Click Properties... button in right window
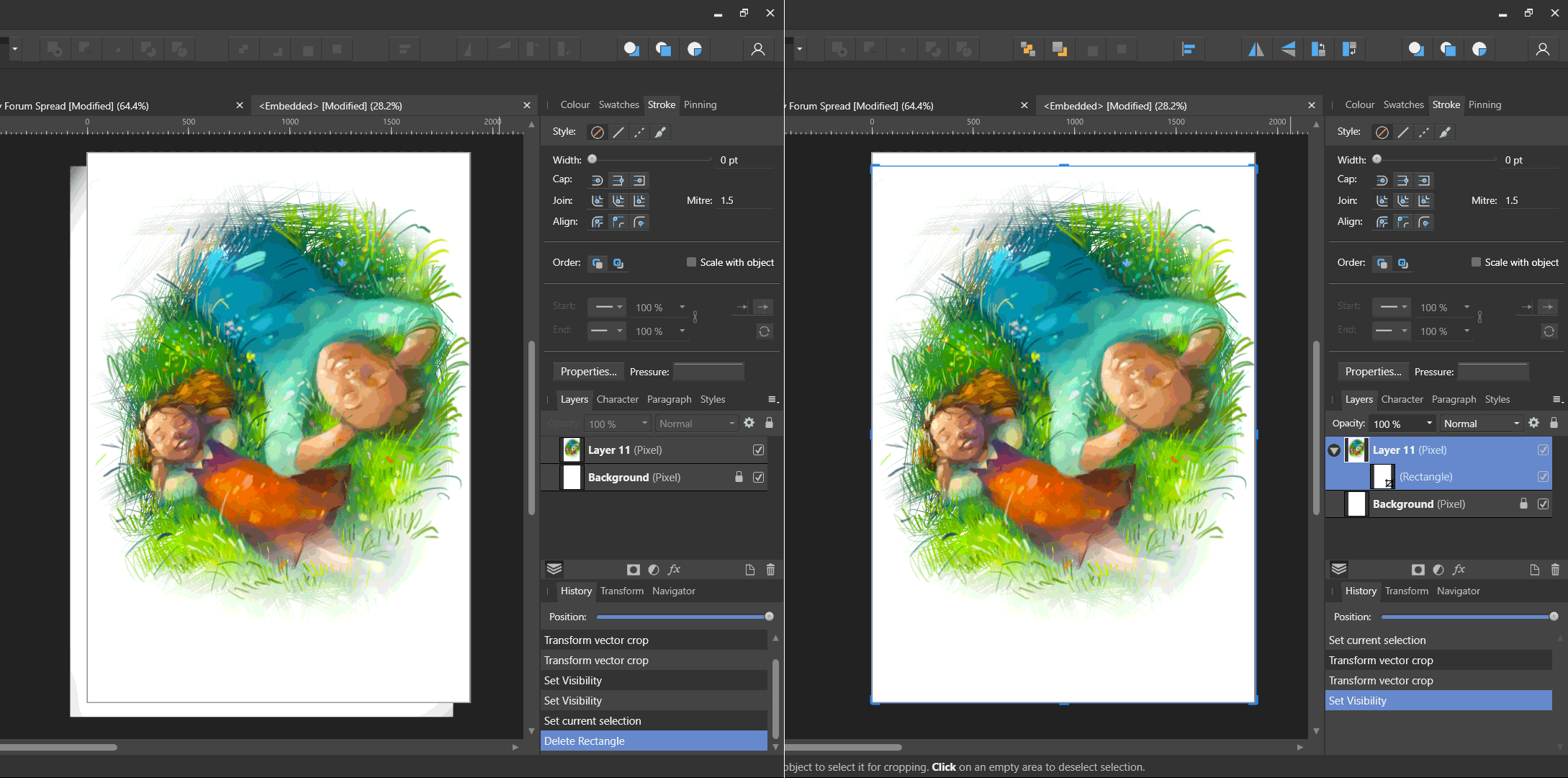This screenshot has height=778, width=1568. pyautogui.click(x=1373, y=372)
